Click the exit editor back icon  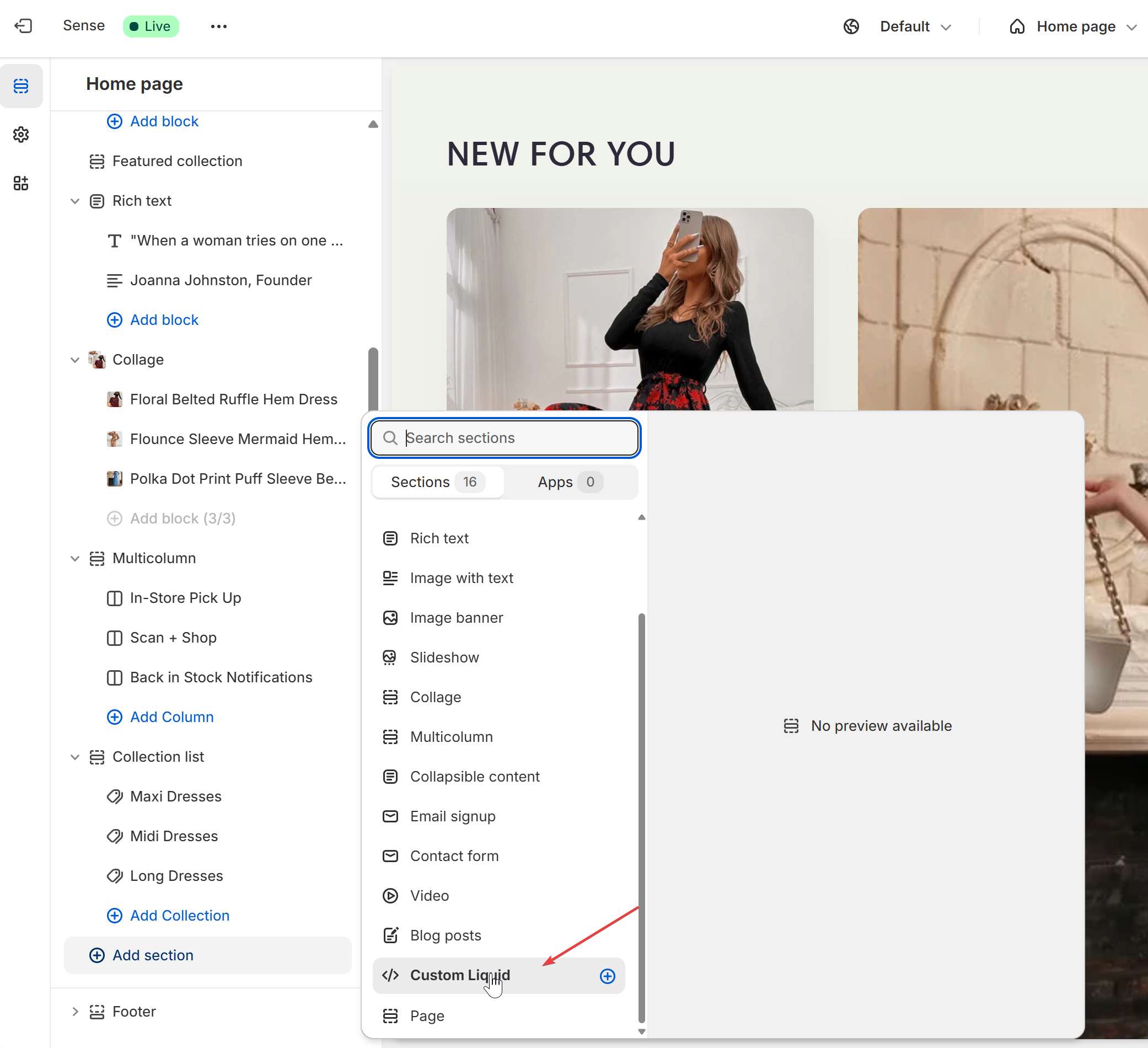tap(23, 26)
